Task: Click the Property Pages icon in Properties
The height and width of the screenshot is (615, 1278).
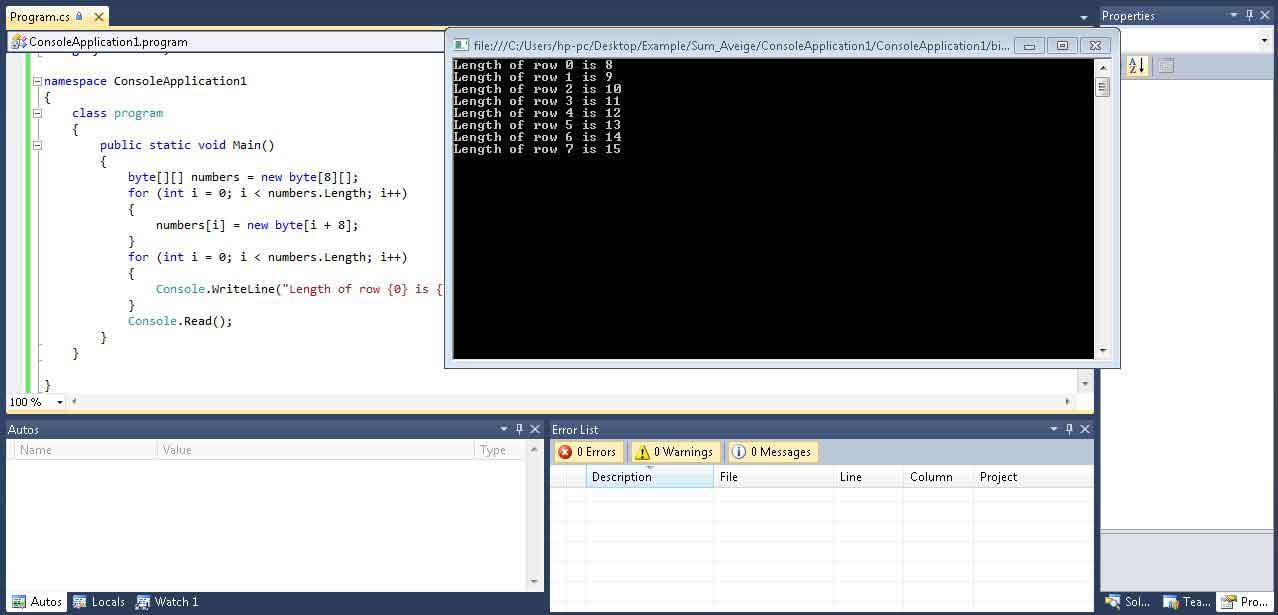Action: click(x=1166, y=66)
